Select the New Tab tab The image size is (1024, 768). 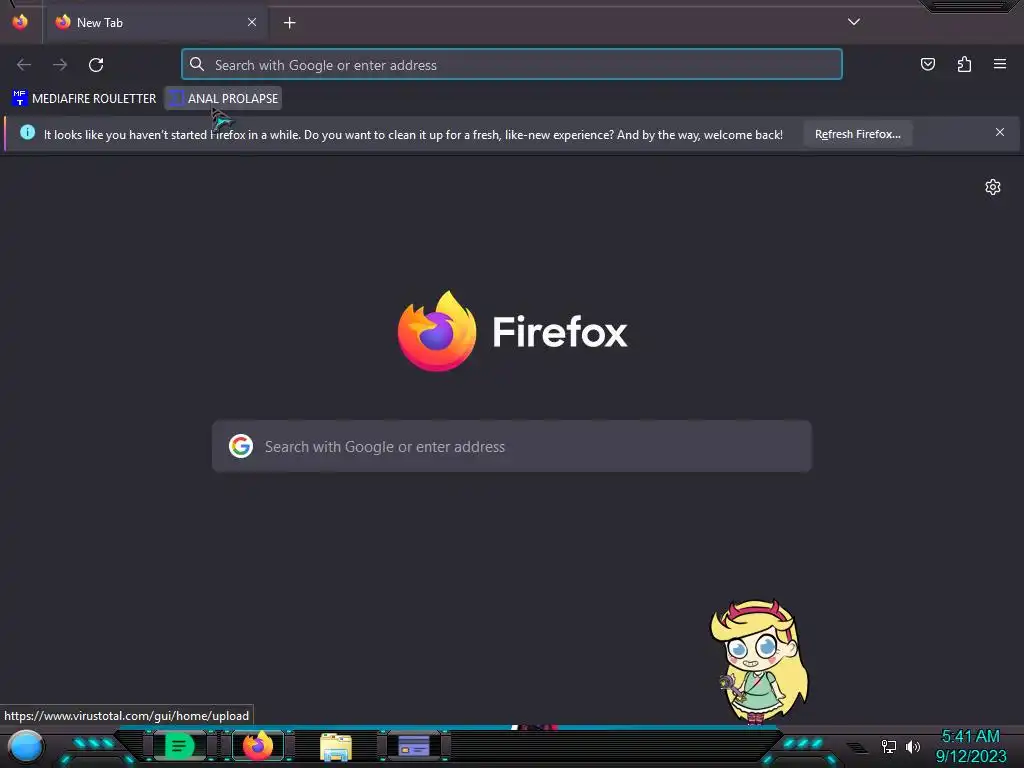click(155, 23)
